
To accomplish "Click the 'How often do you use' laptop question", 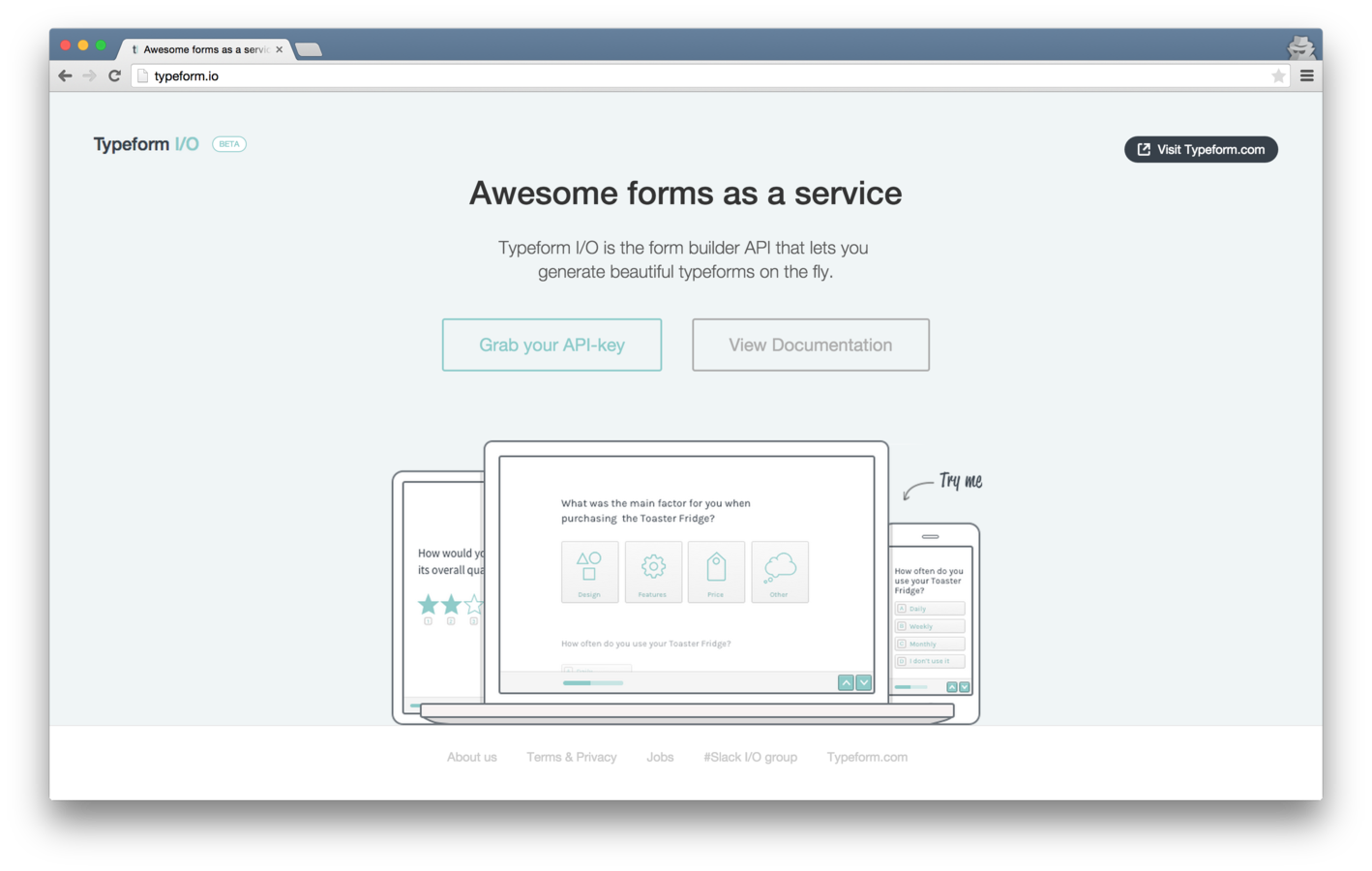I will (646, 644).
